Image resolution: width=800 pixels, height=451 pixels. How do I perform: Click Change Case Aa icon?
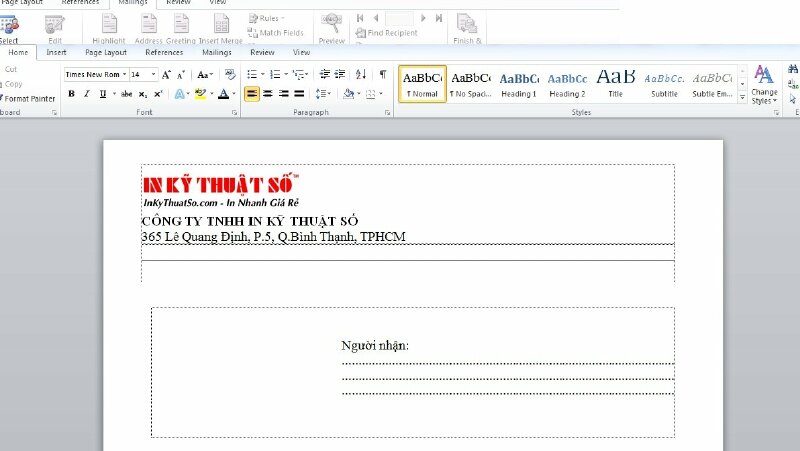[x=203, y=74]
